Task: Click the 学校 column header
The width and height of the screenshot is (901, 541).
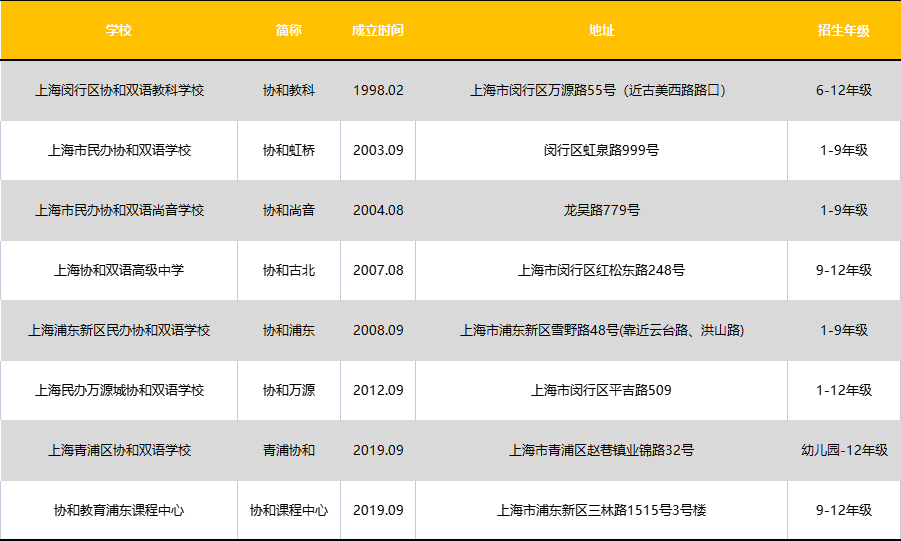Action: pos(119,30)
